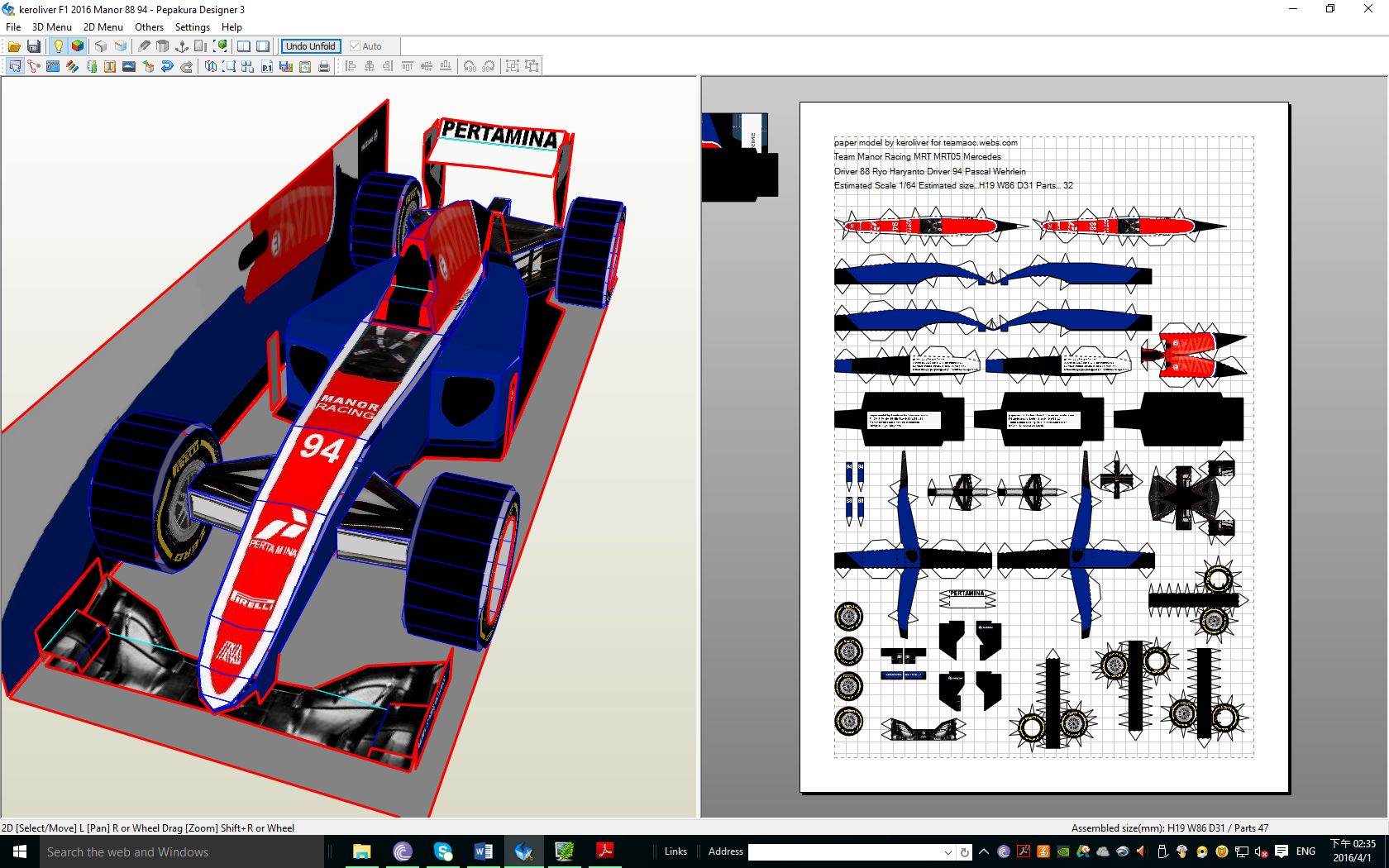Screen dimensions: 1389x868
Task: Click the align left icon
Action: coord(351,66)
